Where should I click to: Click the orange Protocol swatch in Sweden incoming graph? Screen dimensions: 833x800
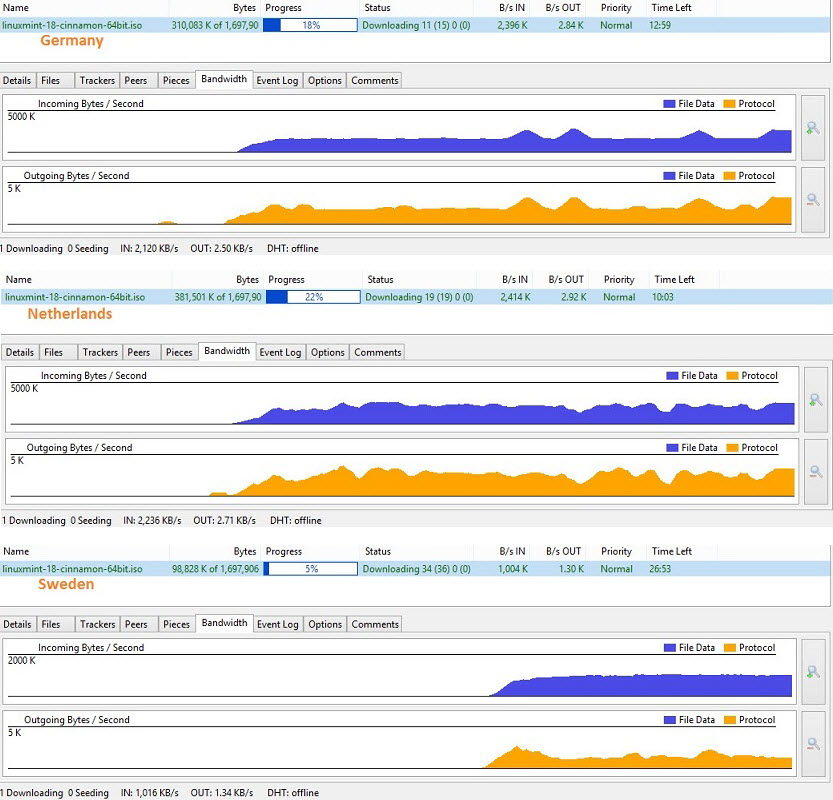[x=730, y=648]
